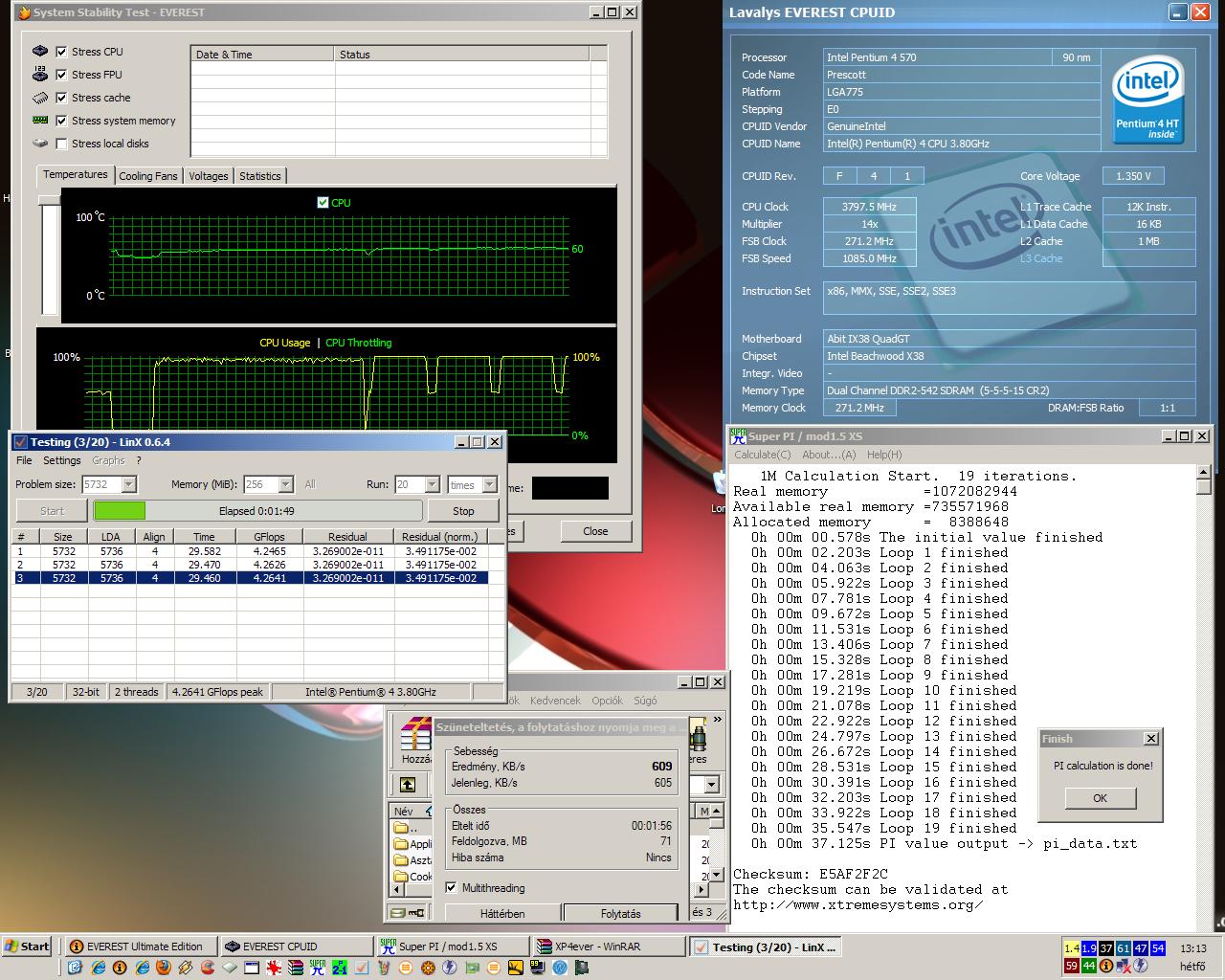Enable the Stress local disks checkbox
This screenshot has height=980, width=1225.
tap(62, 144)
